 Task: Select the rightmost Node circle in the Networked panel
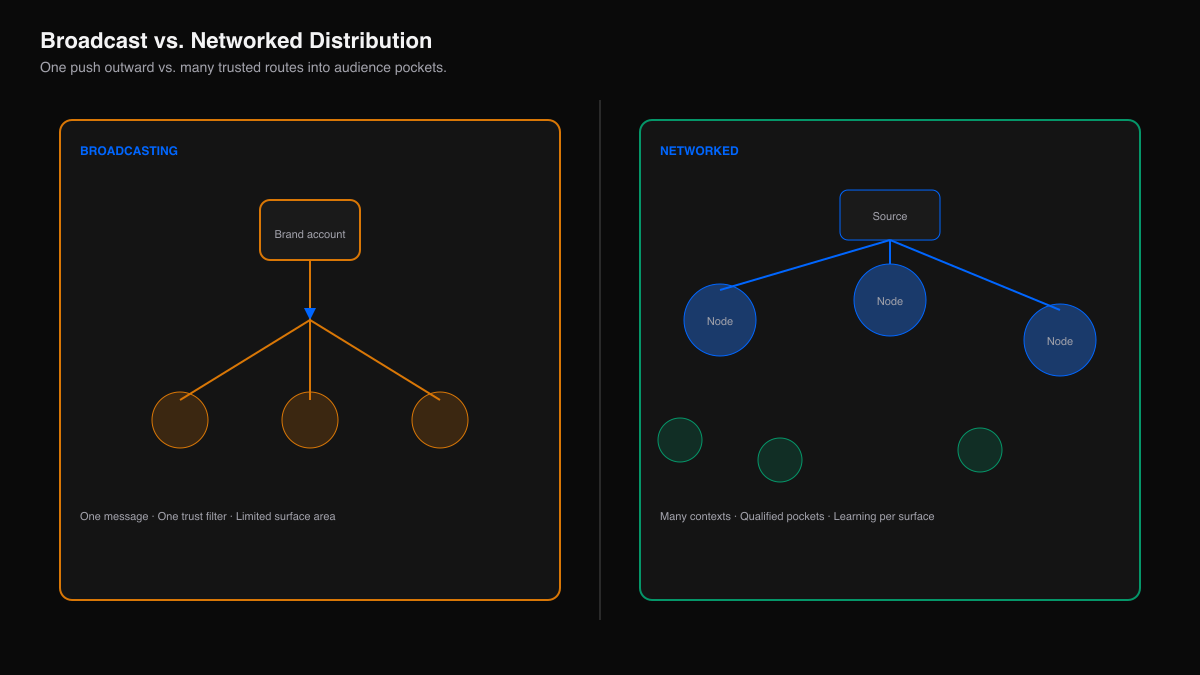pos(1060,340)
